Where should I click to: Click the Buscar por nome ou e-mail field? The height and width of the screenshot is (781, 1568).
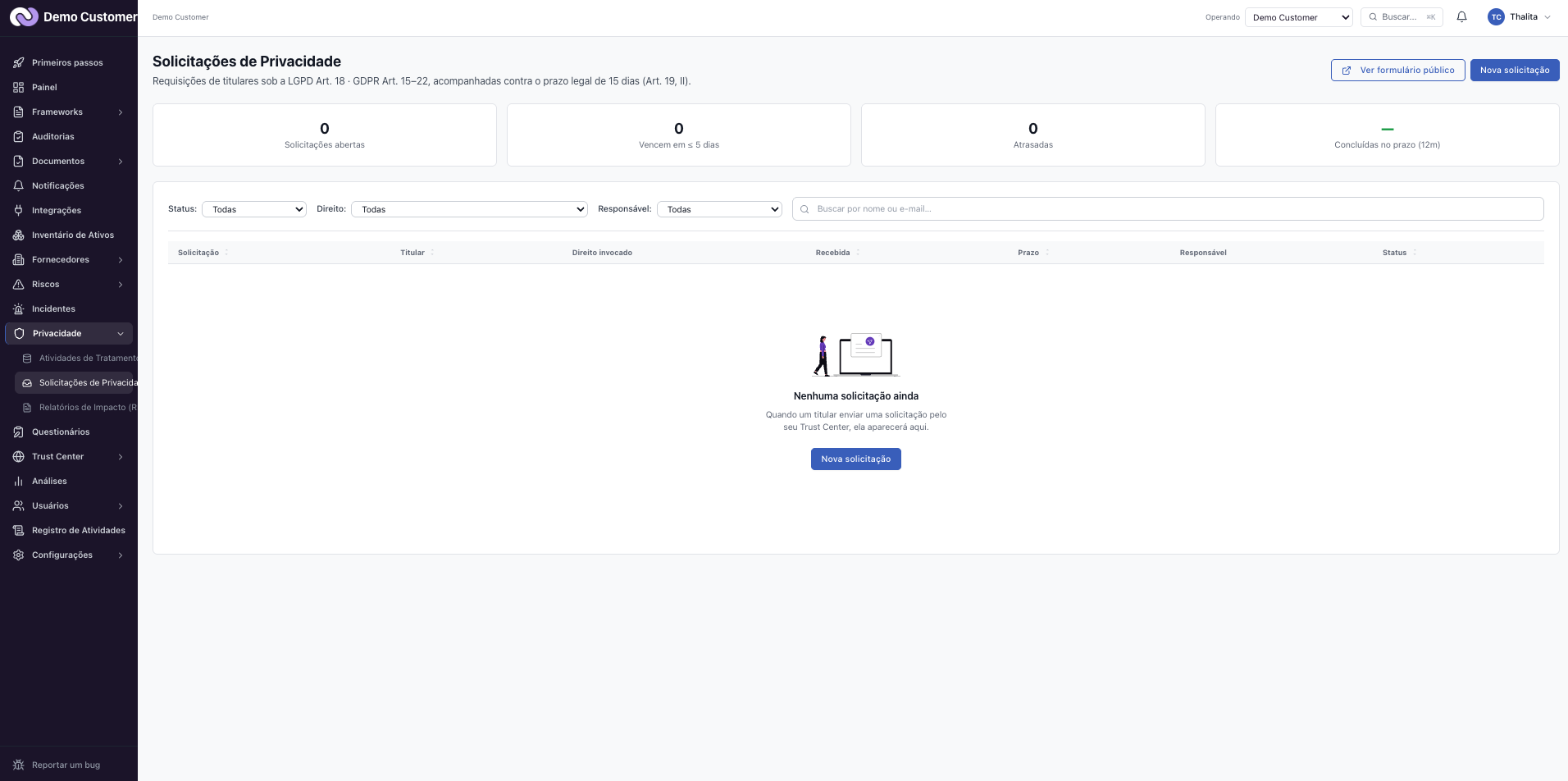[1168, 209]
